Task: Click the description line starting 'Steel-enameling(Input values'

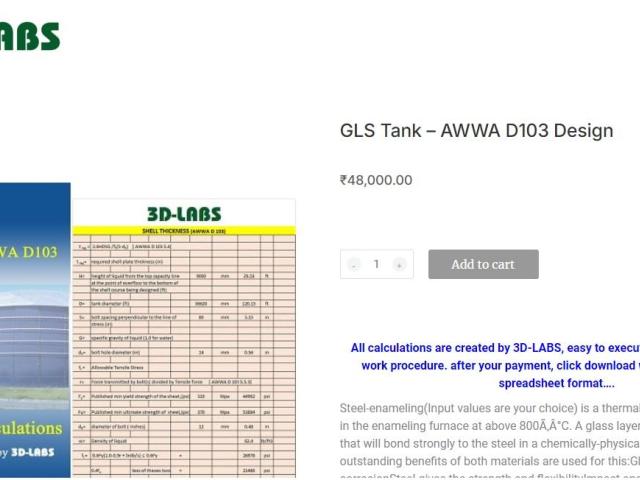Action: click(x=490, y=408)
